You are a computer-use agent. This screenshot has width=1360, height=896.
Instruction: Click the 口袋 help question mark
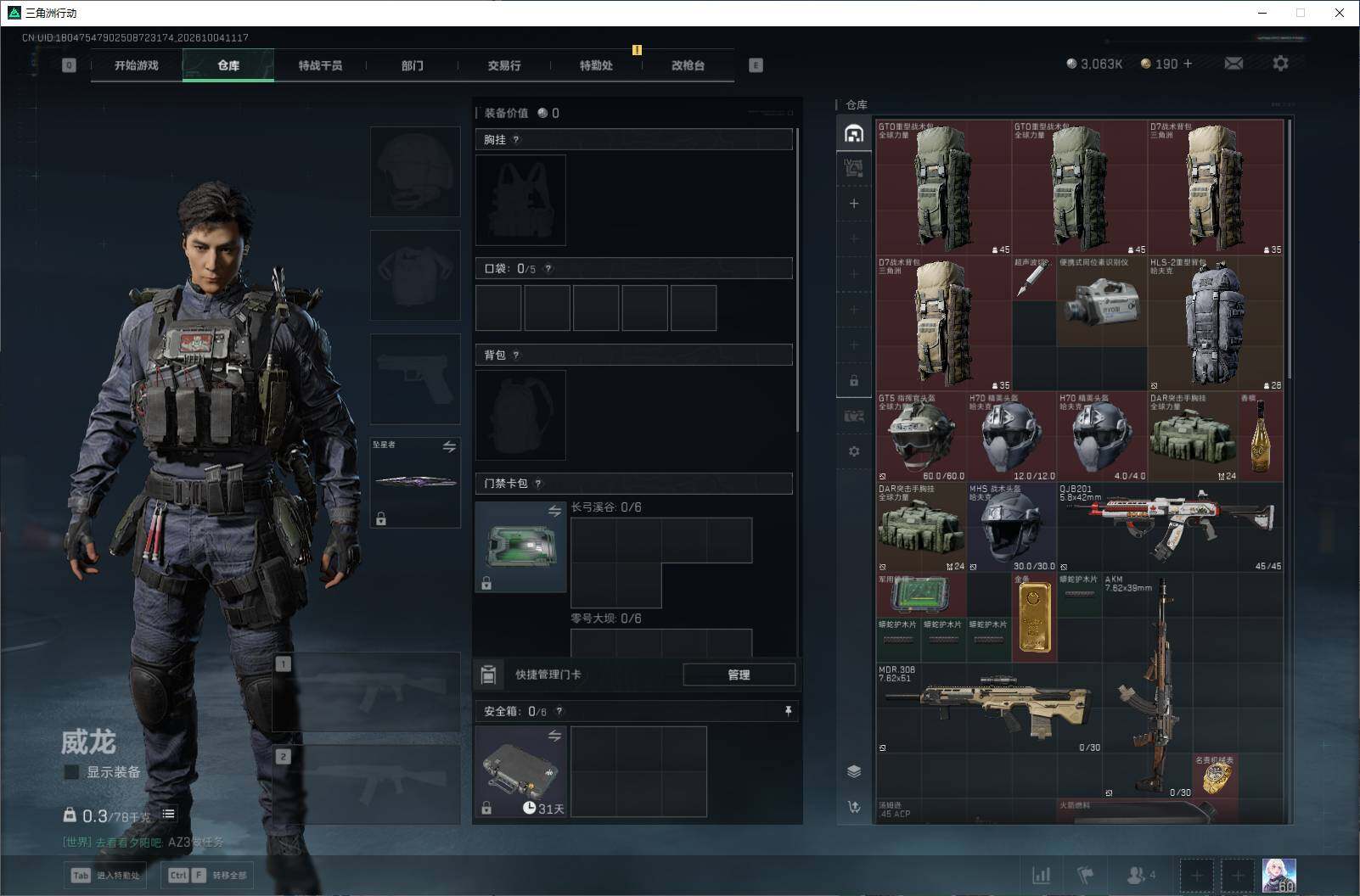[x=548, y=268]
